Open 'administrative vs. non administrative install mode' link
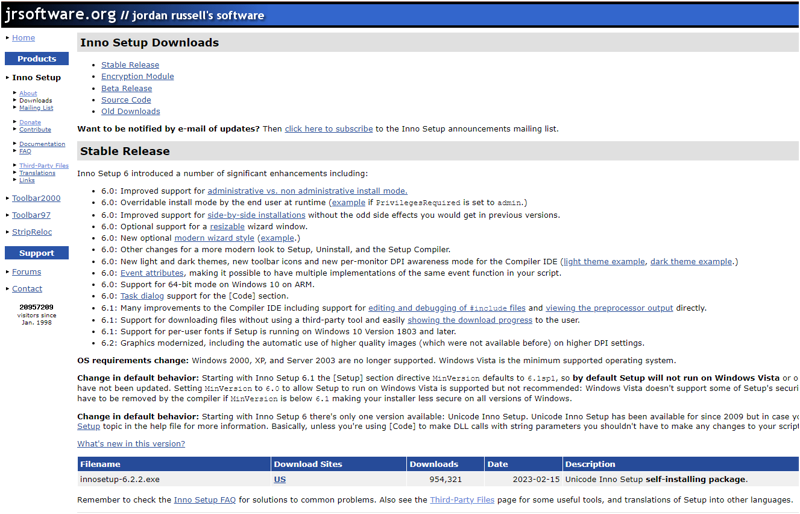Screen dimensions: 800x514 coord(308,191)
